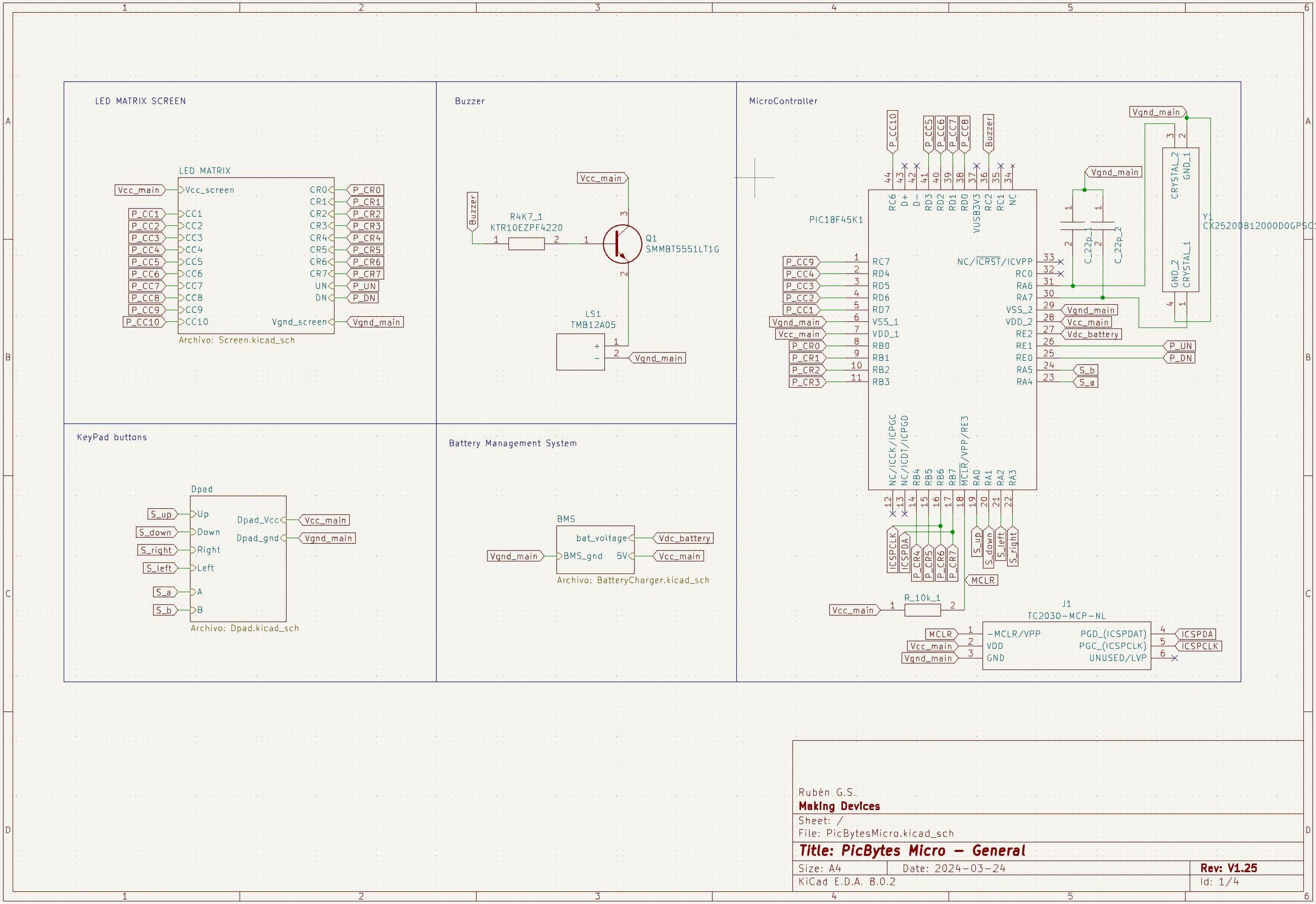1316x904 pixels.
Task: Click the TC2030-MCP-NL connector value
Action: 1066,616
